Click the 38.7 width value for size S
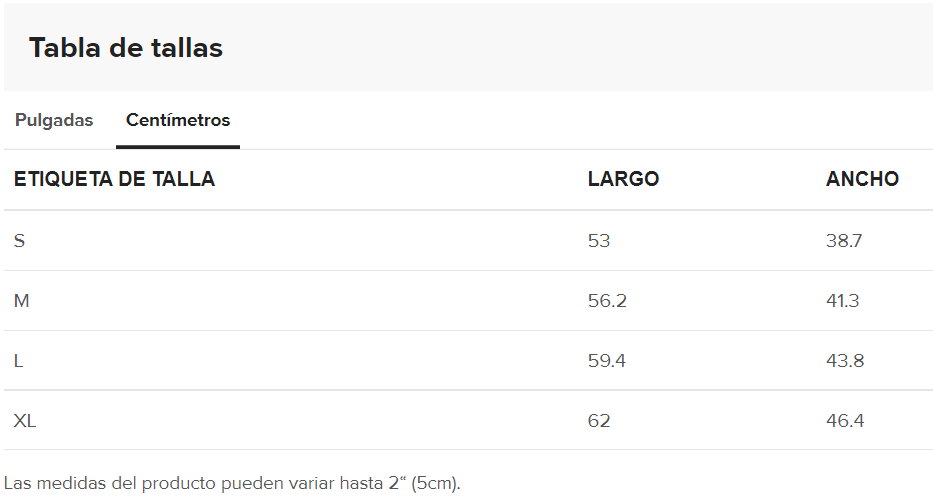Viewport: 933px width, 496px height. 844,241
